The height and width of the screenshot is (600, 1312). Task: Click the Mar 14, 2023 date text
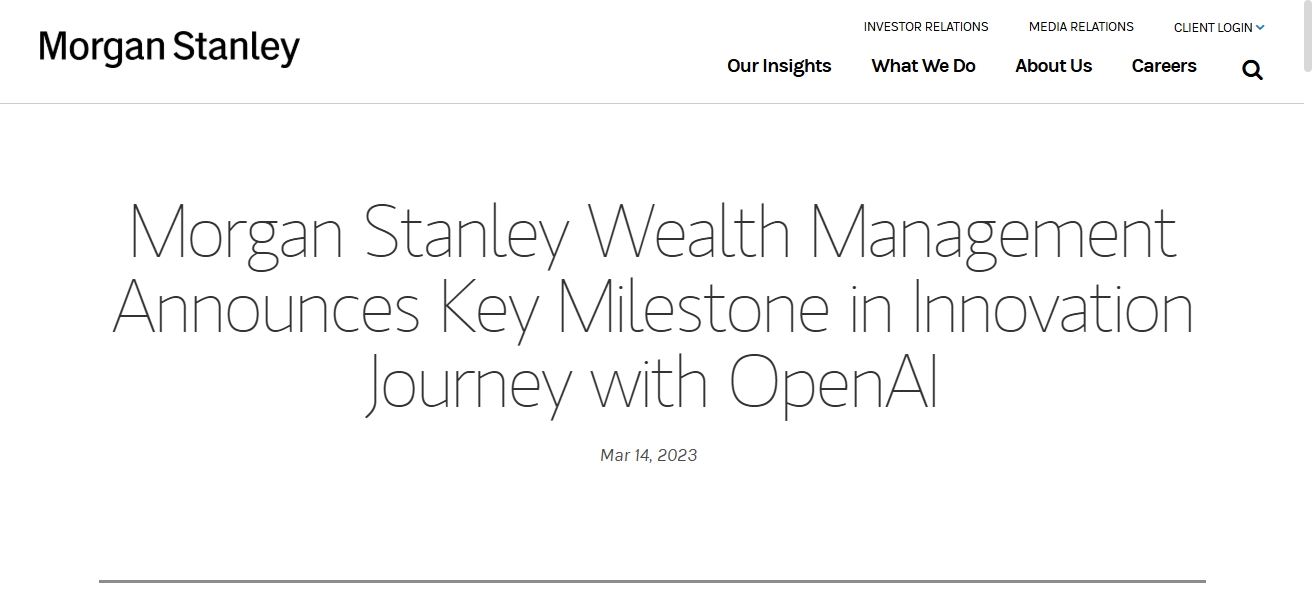pyautogui.click(x=648, y=455)
